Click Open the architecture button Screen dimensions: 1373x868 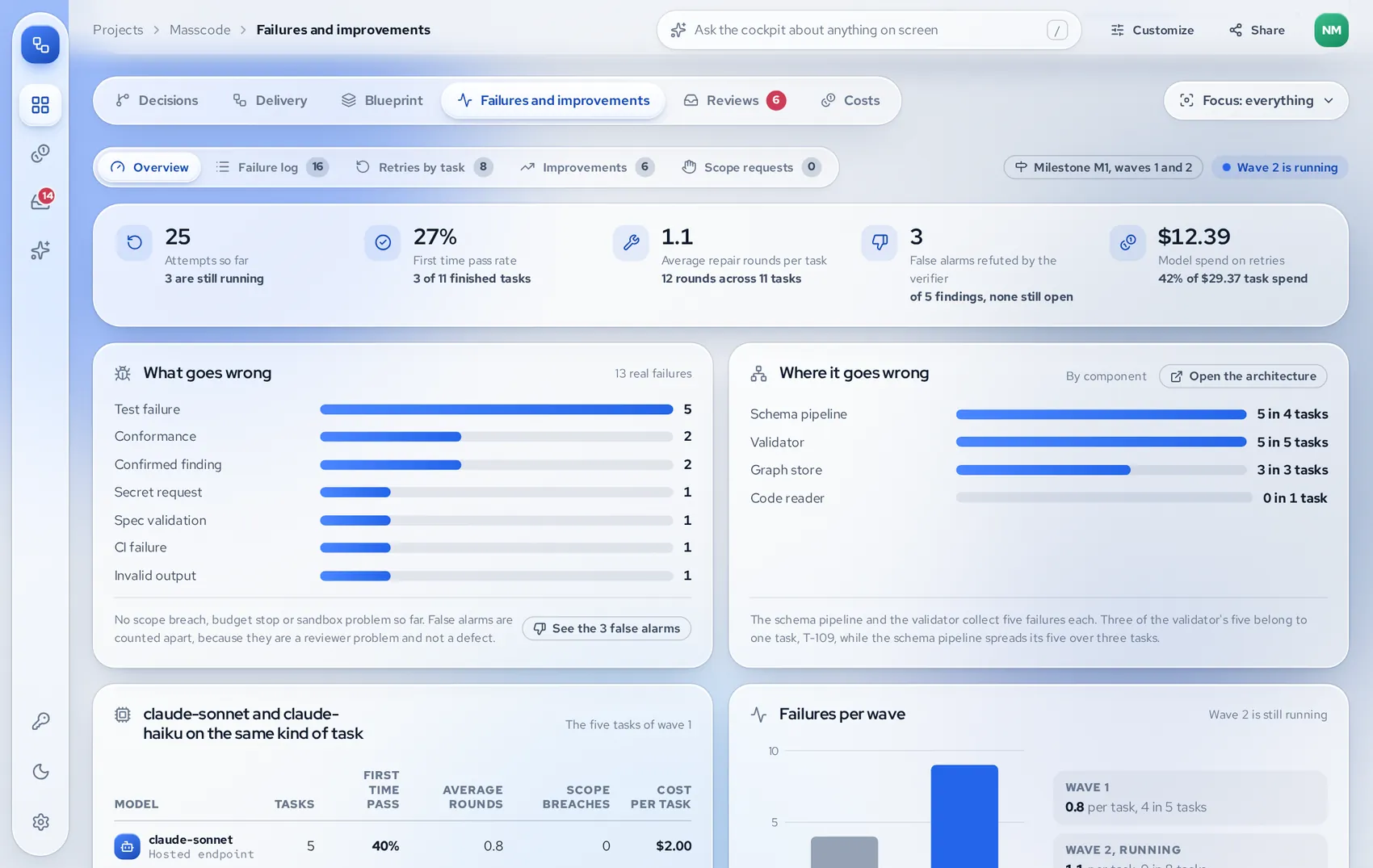click(x=1243, y=376)
